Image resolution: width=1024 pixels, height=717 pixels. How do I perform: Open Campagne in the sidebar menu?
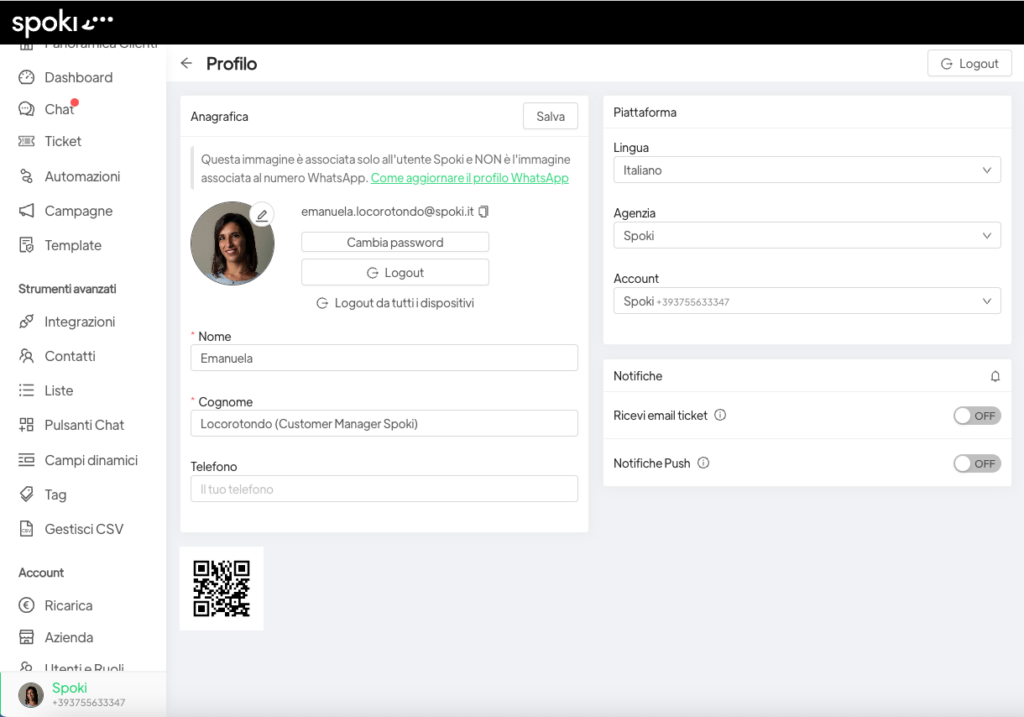click(x=78, y=211)
